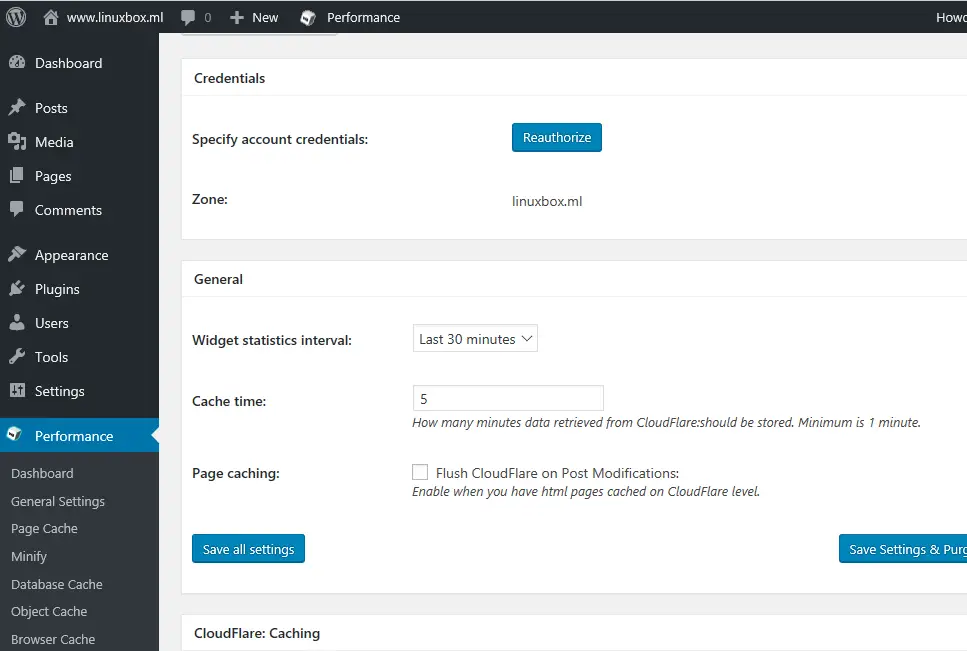
Task: Click the WordPress logo in the admin bar
Action: pos(15,16)
